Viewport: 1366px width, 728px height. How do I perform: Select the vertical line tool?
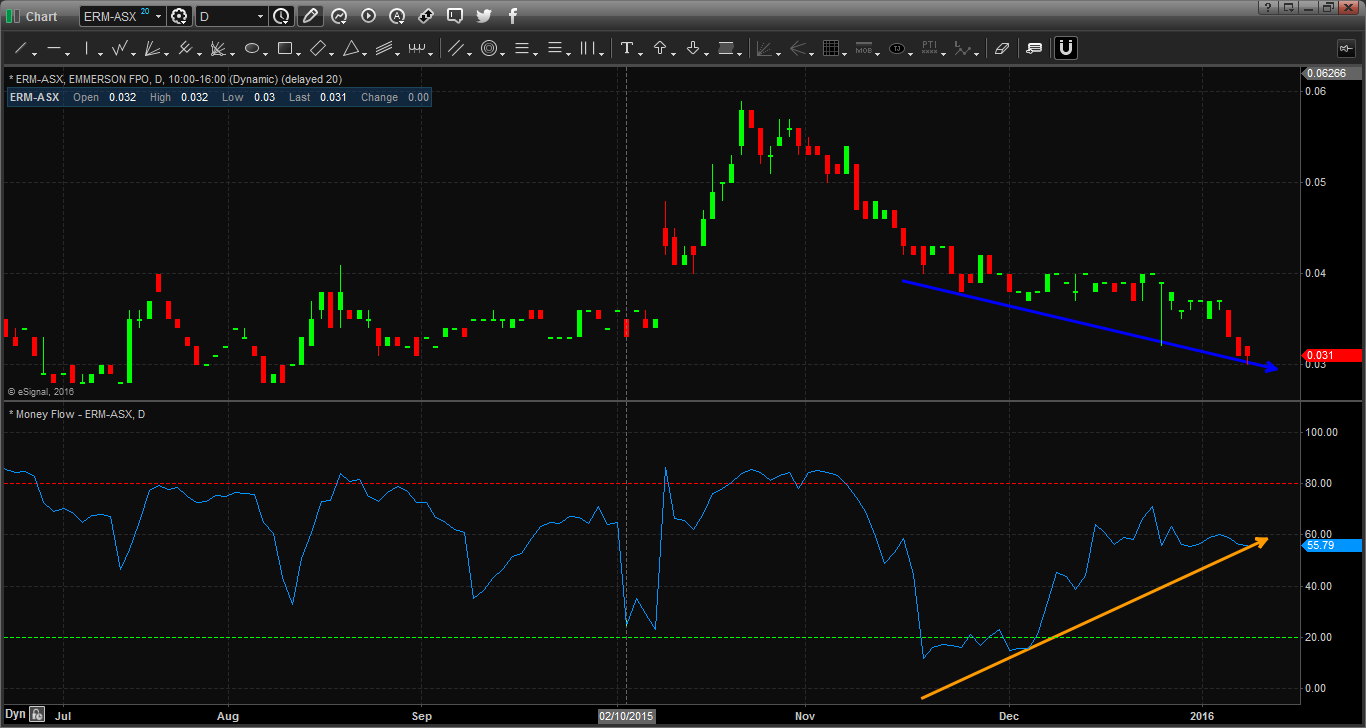[87, 47]
